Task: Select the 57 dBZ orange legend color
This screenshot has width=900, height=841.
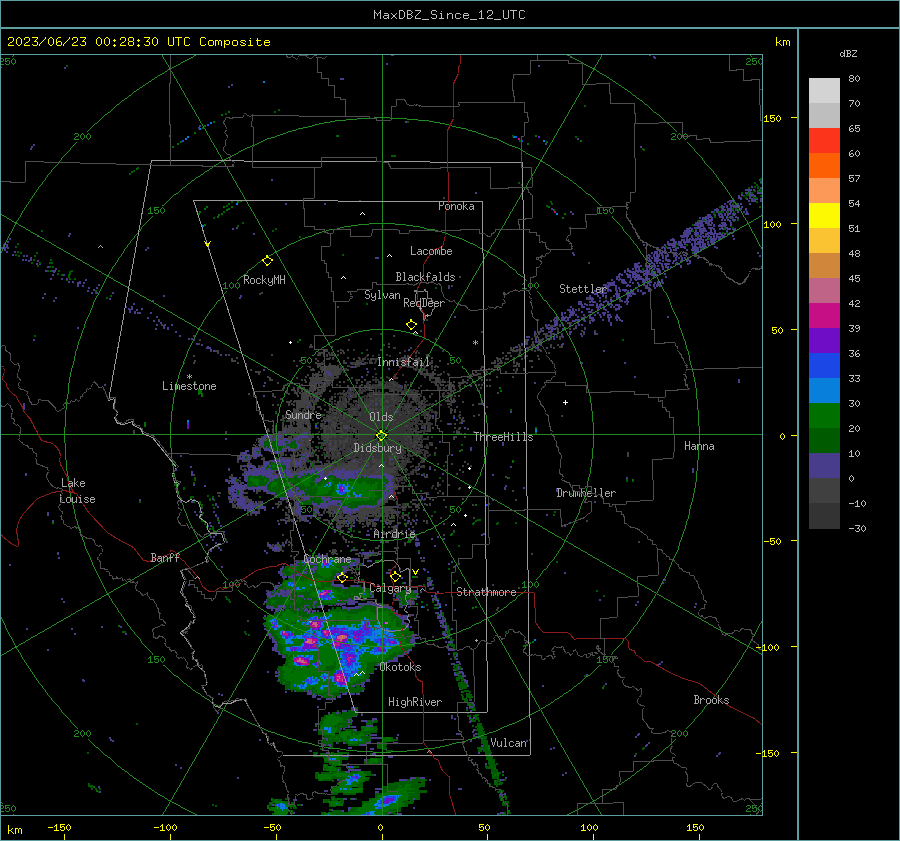Action: coord(824,166)
